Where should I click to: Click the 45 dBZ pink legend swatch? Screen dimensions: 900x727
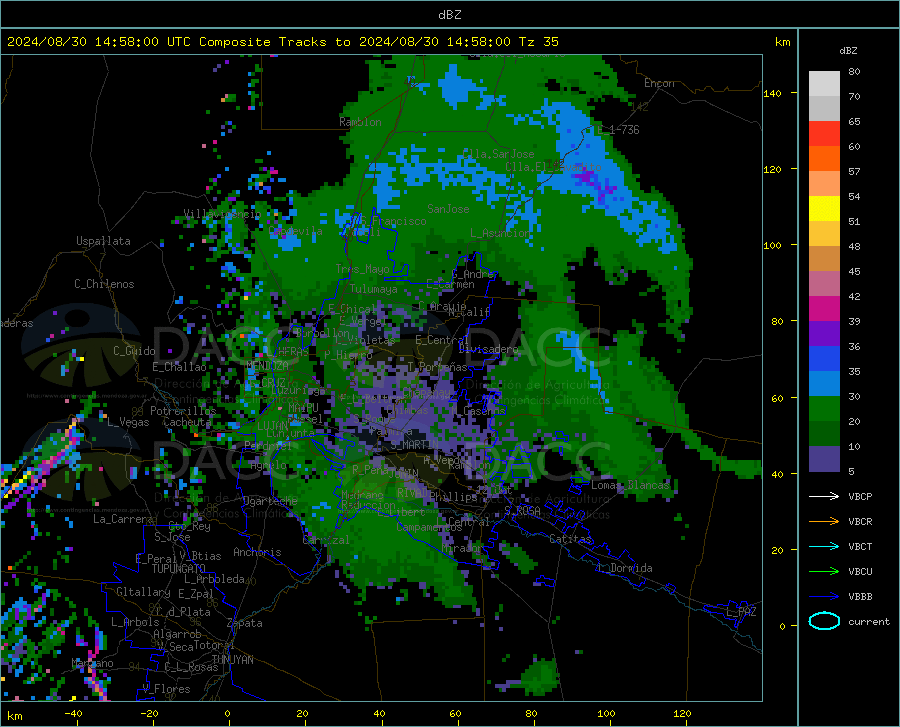[x=824, y=284]
